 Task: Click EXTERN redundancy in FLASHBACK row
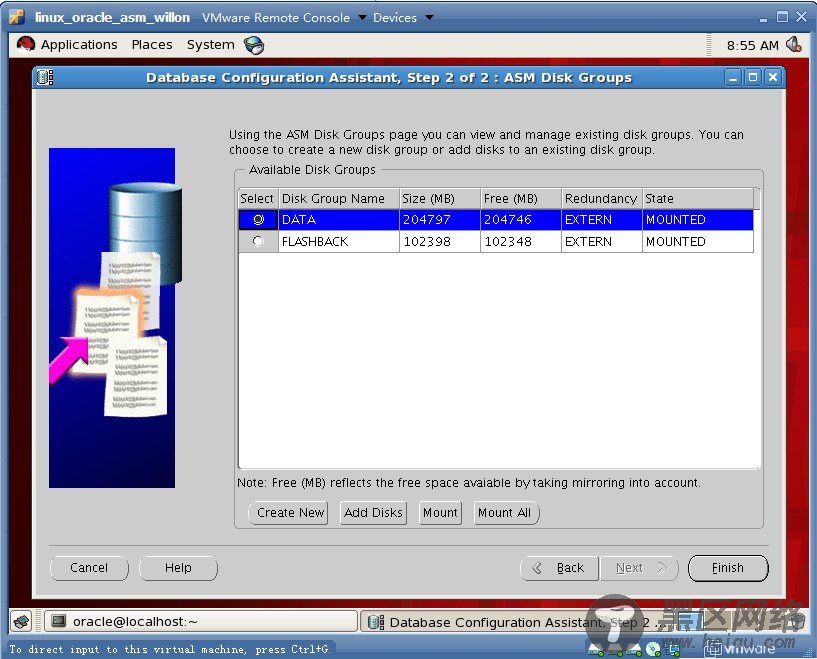point(601,242)
